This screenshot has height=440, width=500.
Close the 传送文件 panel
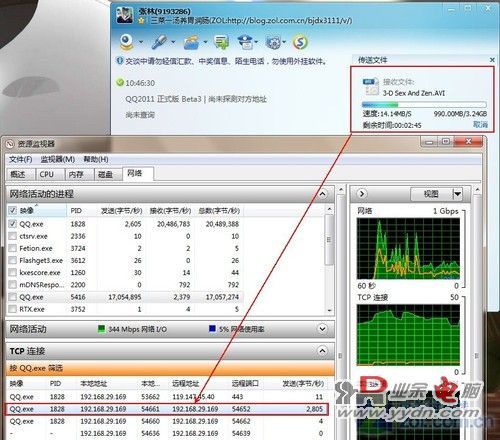click(x=492, y=60)
